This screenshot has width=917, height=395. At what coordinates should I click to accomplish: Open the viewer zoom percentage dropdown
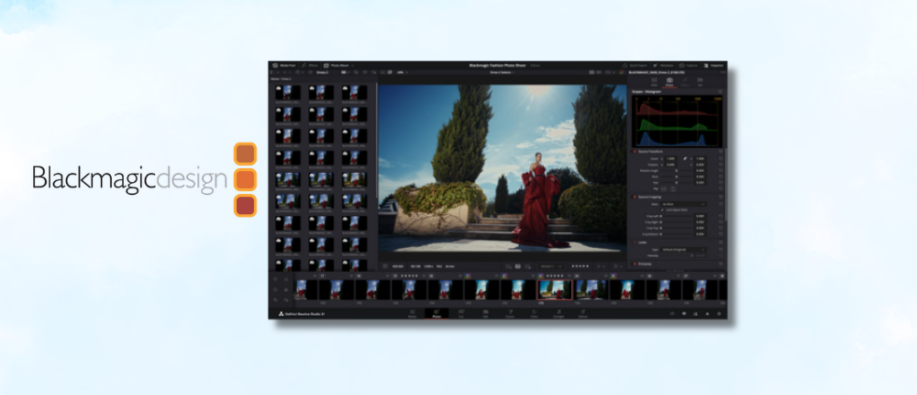coord(402,72)
